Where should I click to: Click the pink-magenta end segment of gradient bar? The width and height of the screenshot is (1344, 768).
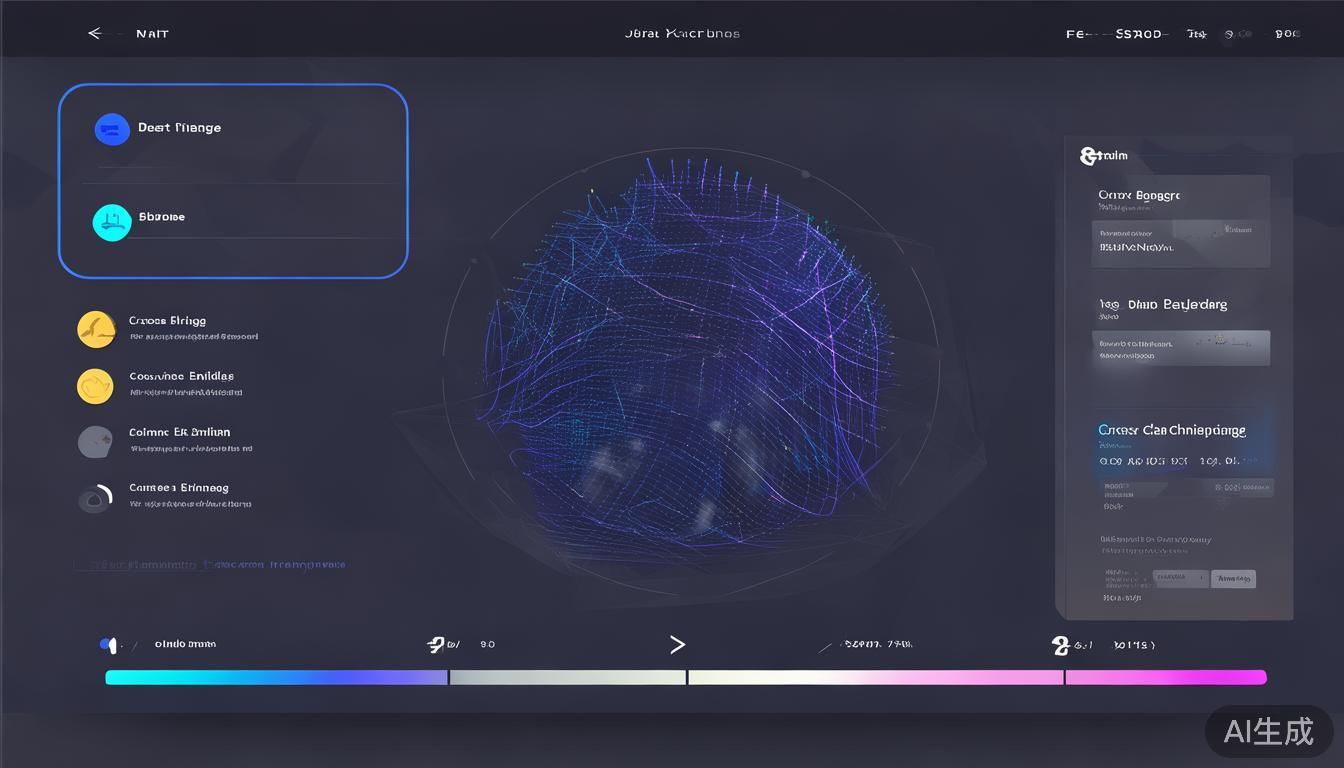pyautogui.click(x=1165, y=678)
